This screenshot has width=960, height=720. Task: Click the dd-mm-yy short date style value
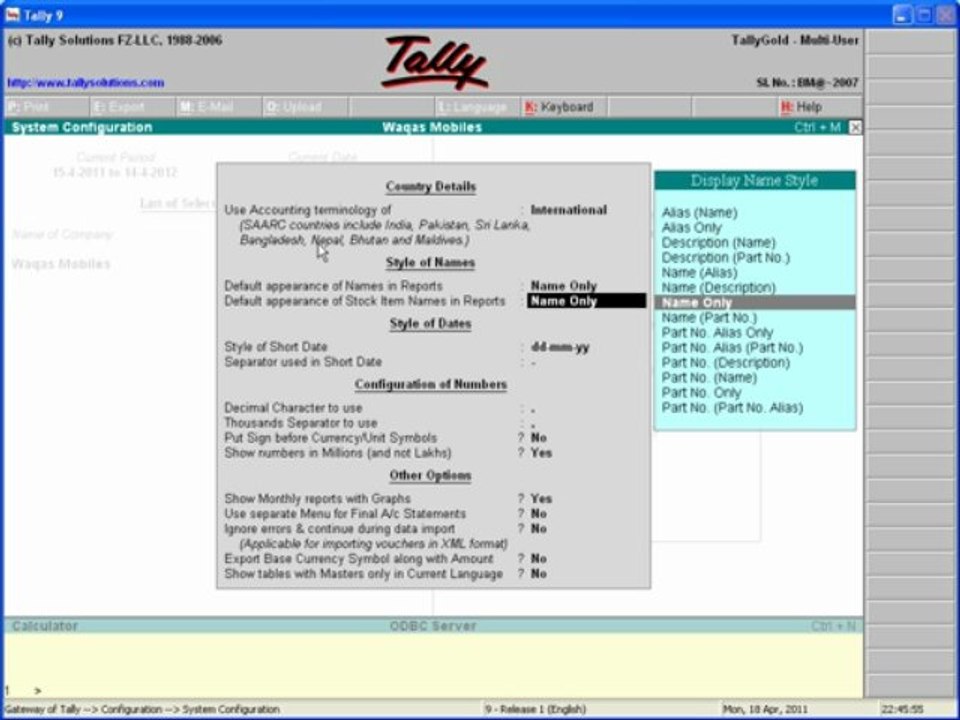pyautogui.click(x=560, y=347)
